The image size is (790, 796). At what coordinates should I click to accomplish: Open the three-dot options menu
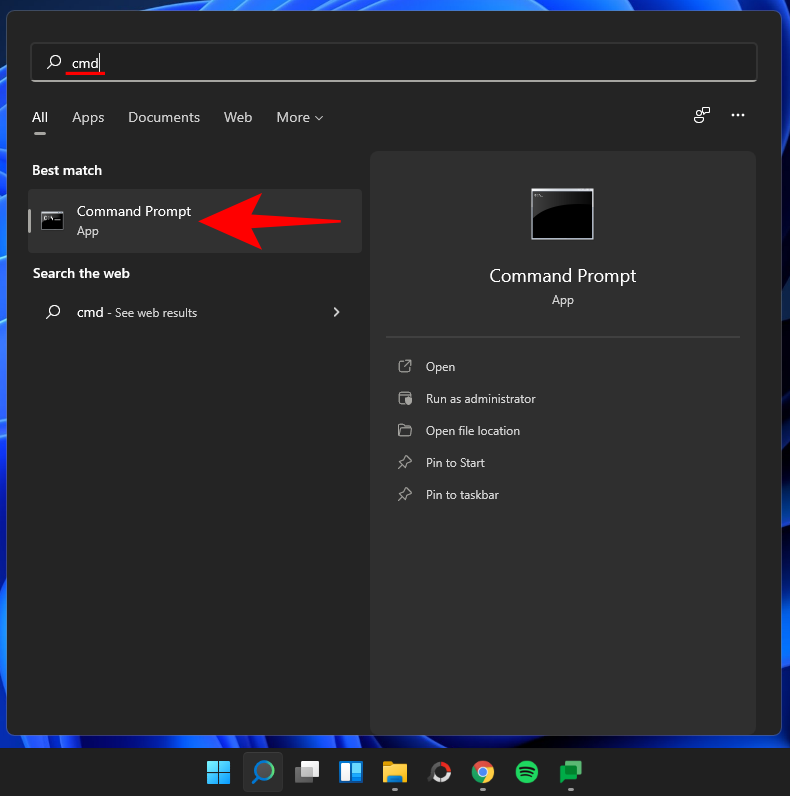(x=738, y=116)
